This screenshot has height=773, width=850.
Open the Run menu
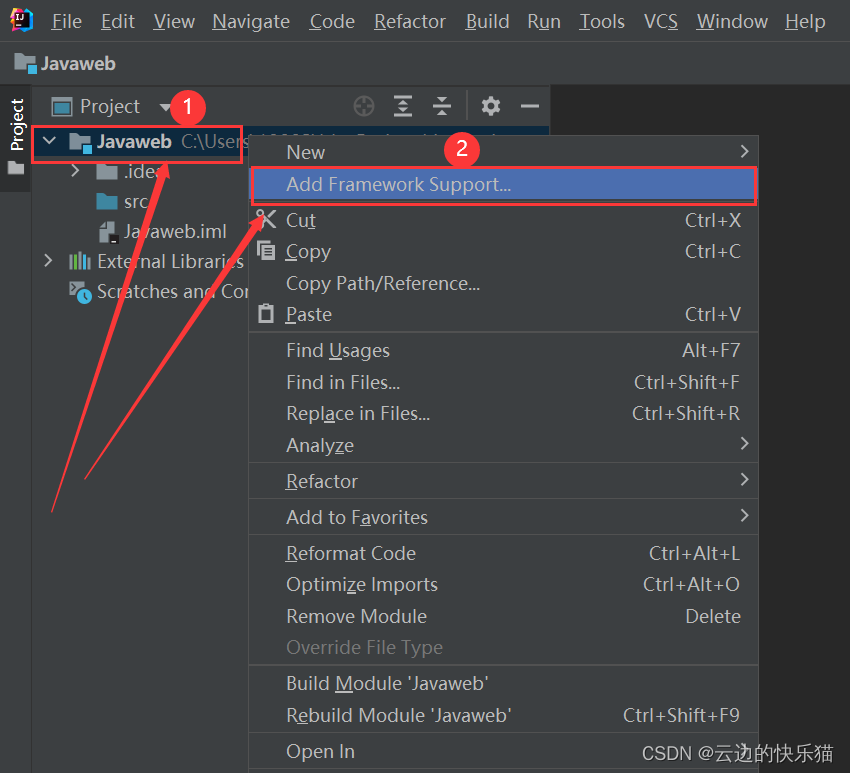click(544, 22)
